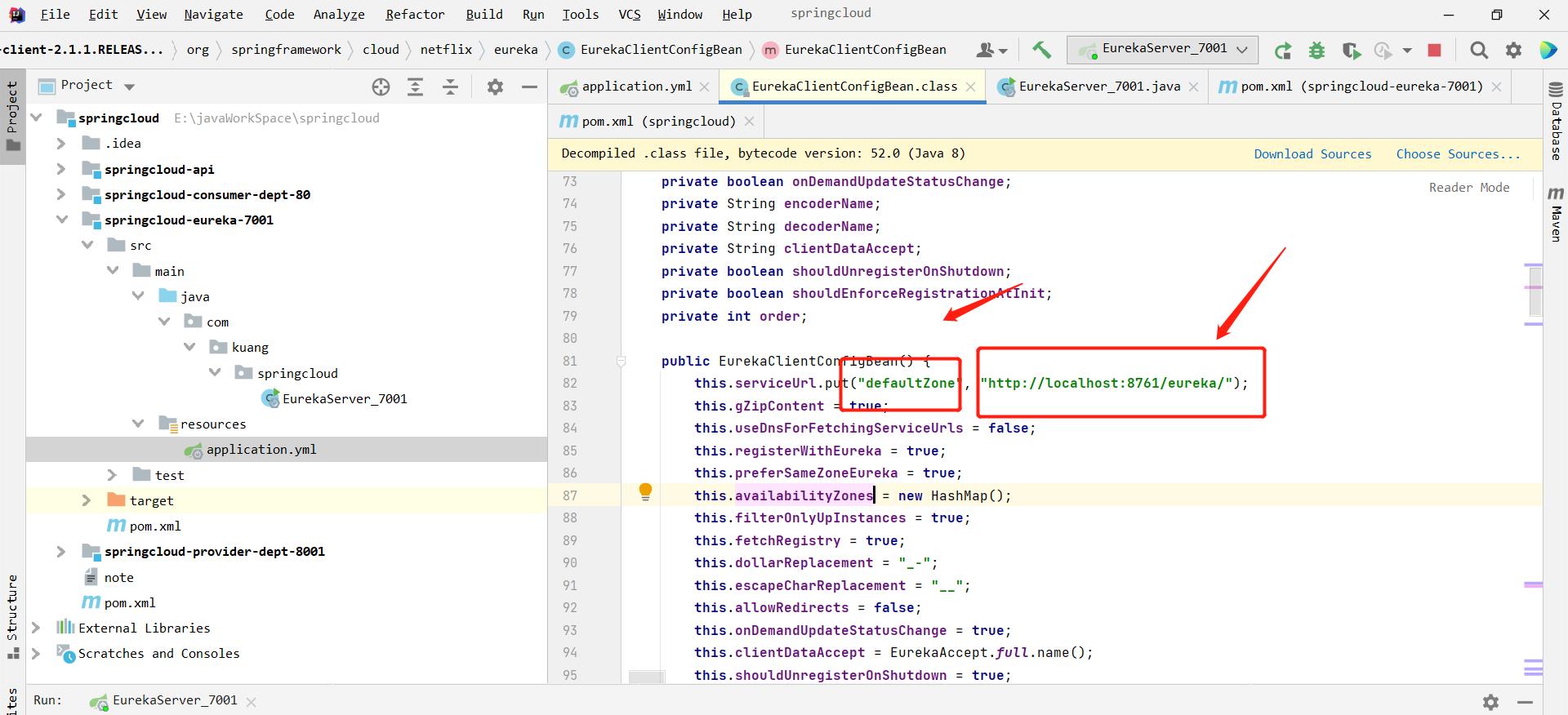
Task: Collapse the resources folder
Action: (x=138, y=424)
